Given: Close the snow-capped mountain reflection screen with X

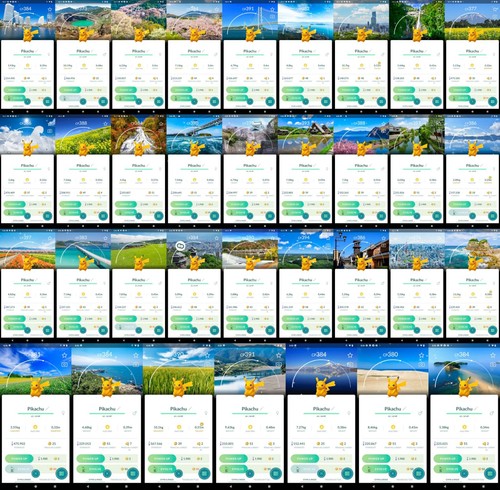Looking at the screenshot, I should pos(321,473).
